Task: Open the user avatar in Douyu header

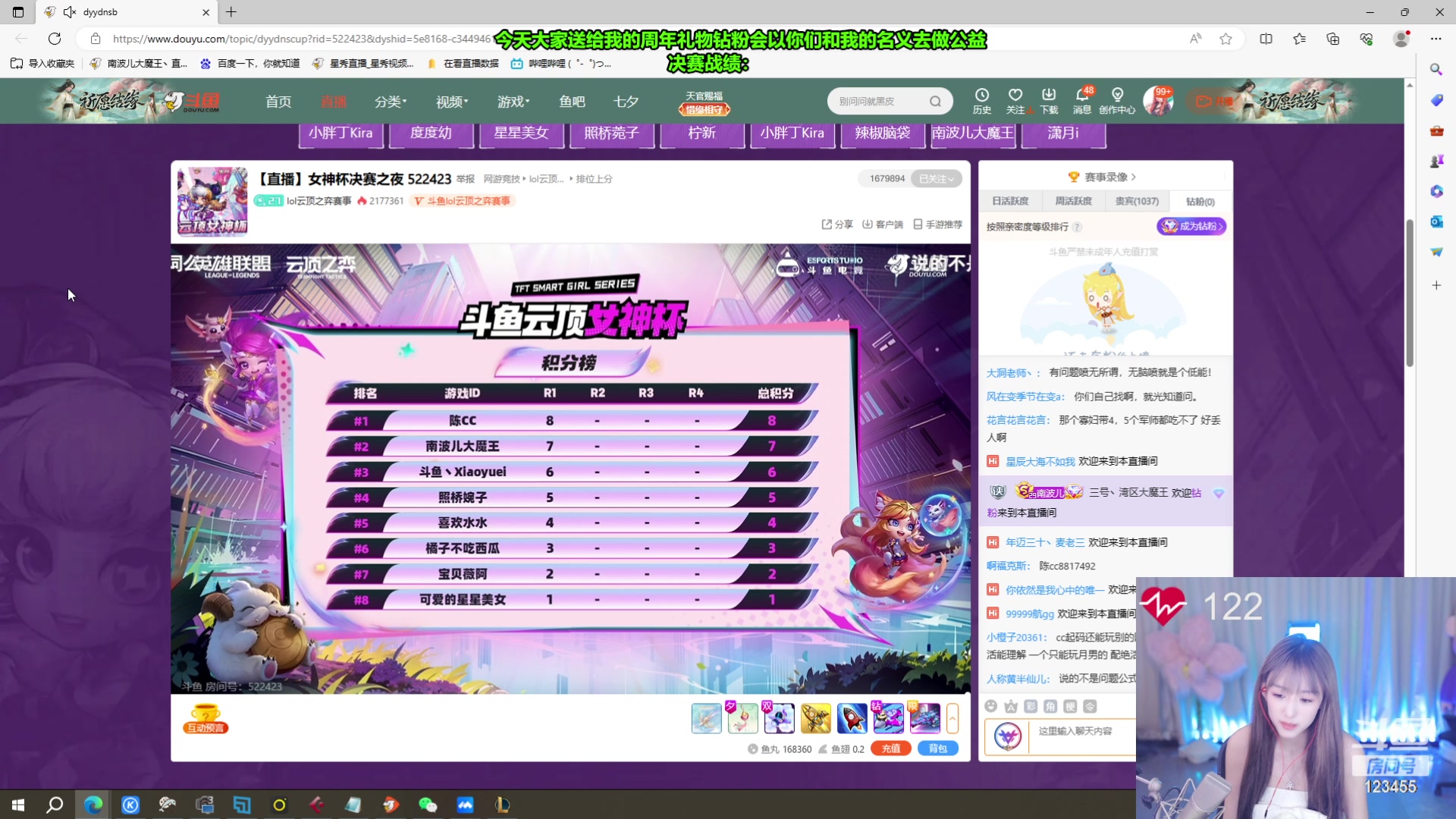Action: (x=1157, y=101)
